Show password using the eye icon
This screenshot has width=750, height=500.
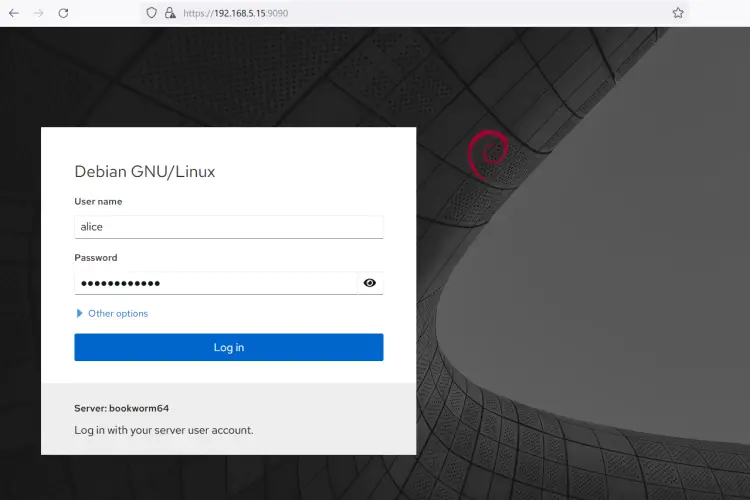pyautogui.click(x=370, y=283)
